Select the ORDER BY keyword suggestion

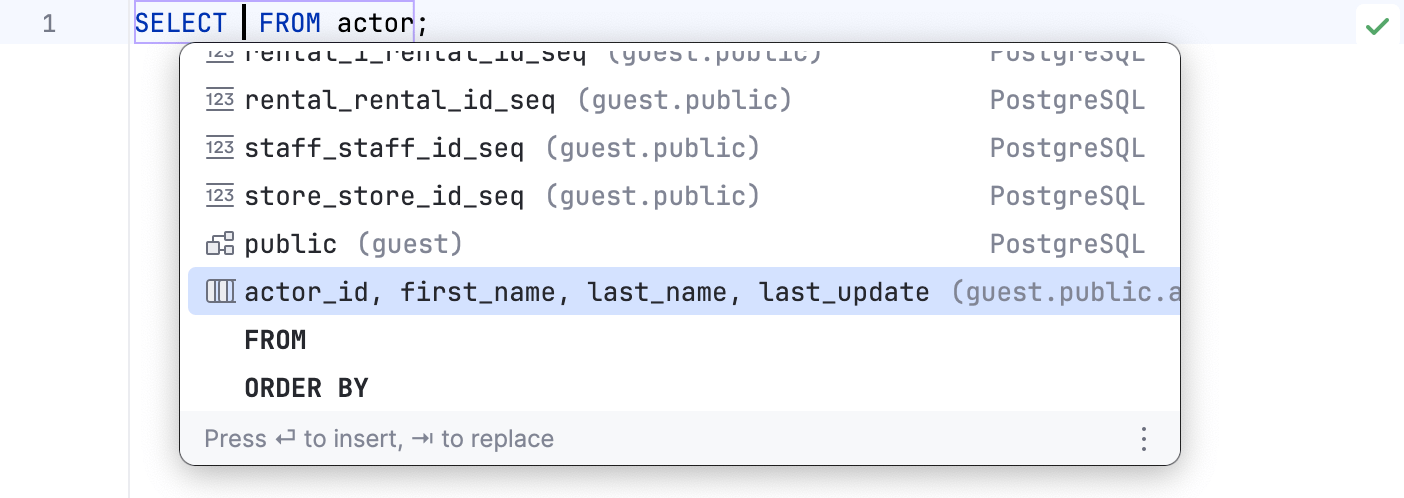coord(306,388)
